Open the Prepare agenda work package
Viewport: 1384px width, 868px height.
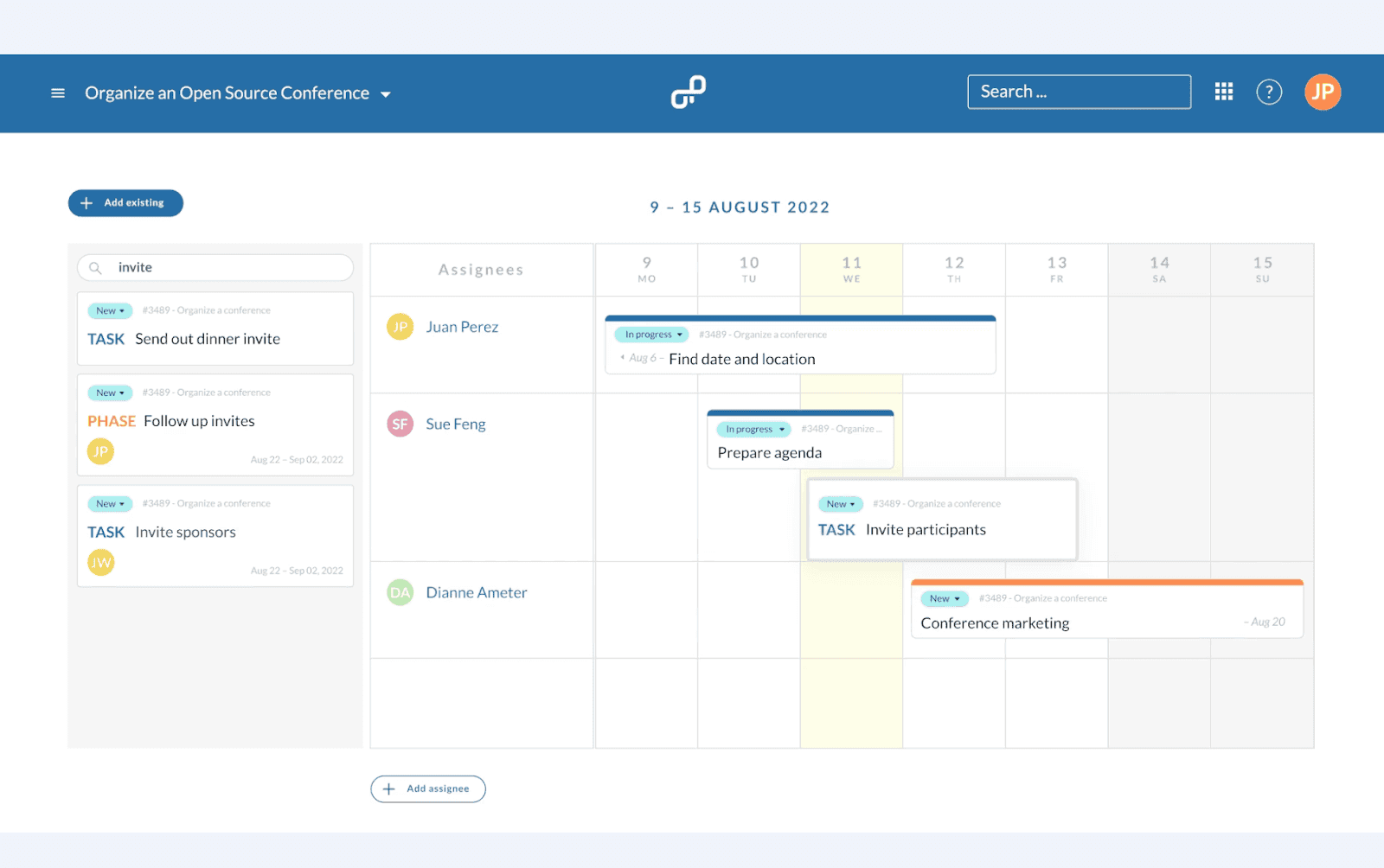(x=768, y=452)
